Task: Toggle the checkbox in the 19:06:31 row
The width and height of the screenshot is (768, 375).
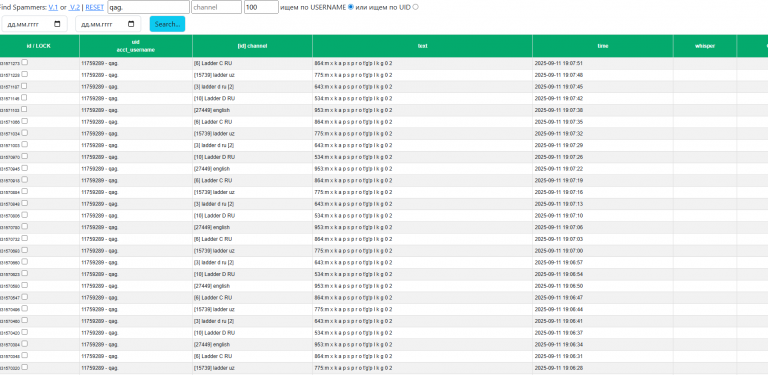Action: point(24,355)
